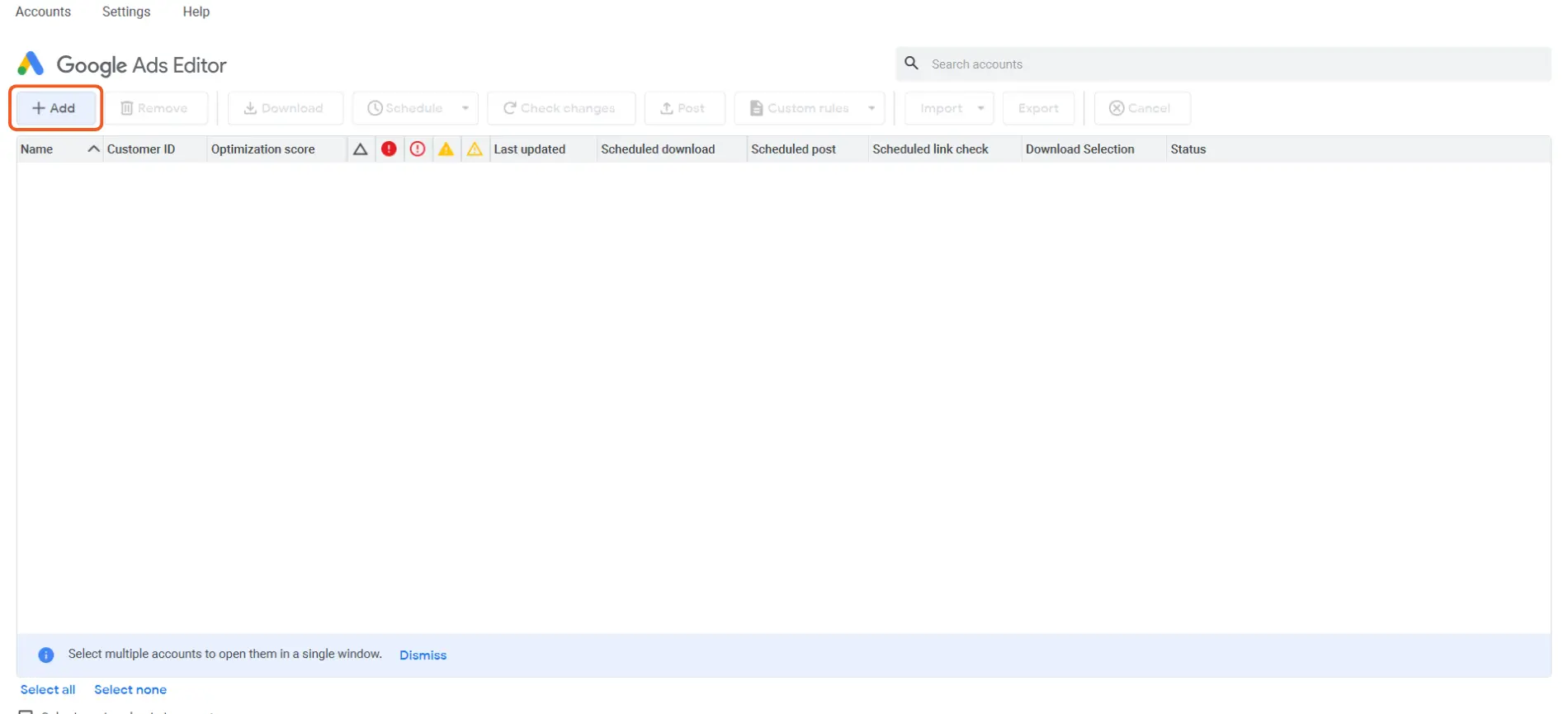Click the blue info icon in the banner
The height and width of the screenshot is (714, 1568).
[46, 655]
